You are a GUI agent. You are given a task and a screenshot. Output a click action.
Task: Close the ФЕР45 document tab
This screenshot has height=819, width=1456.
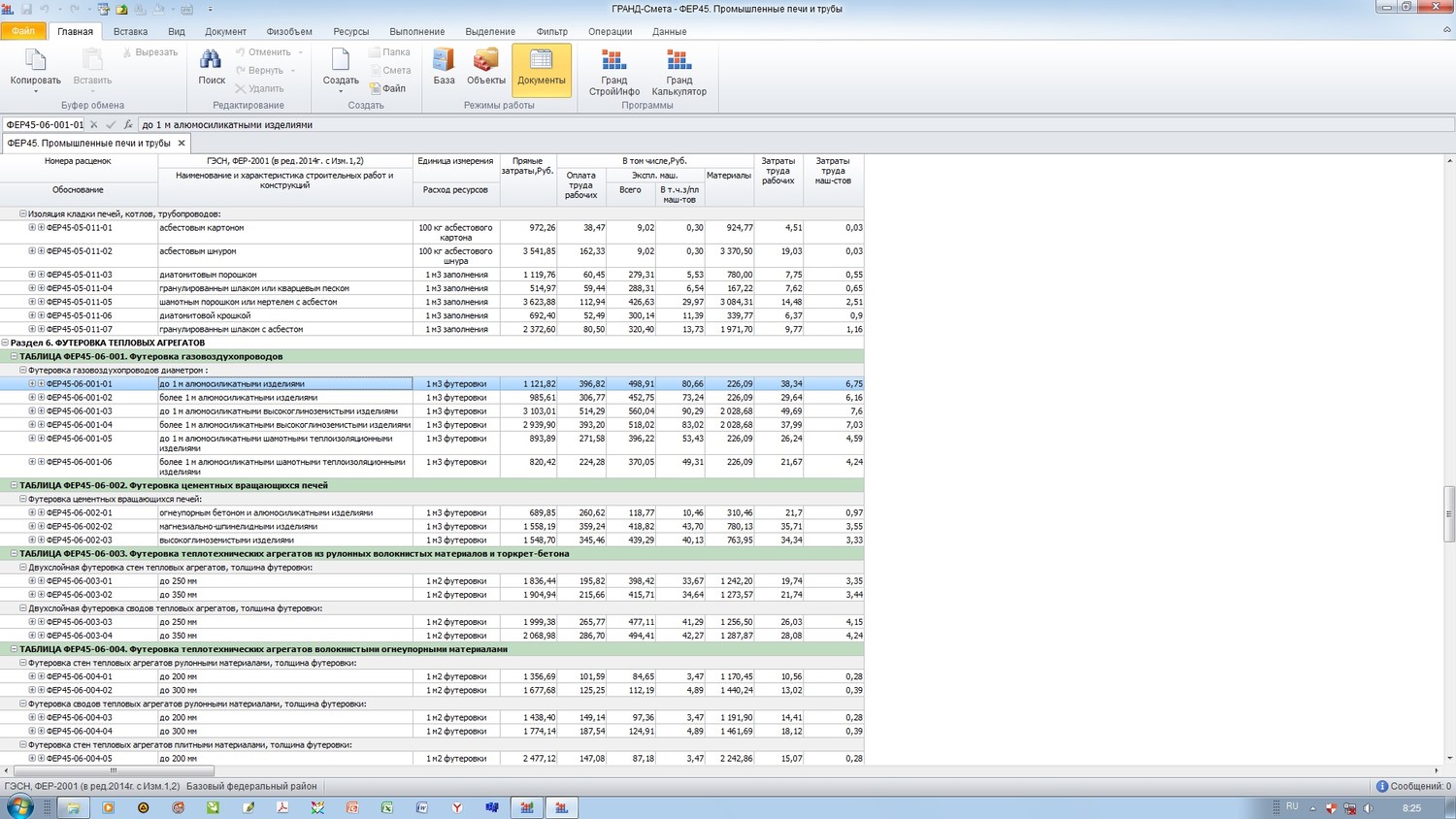(182, 144)
